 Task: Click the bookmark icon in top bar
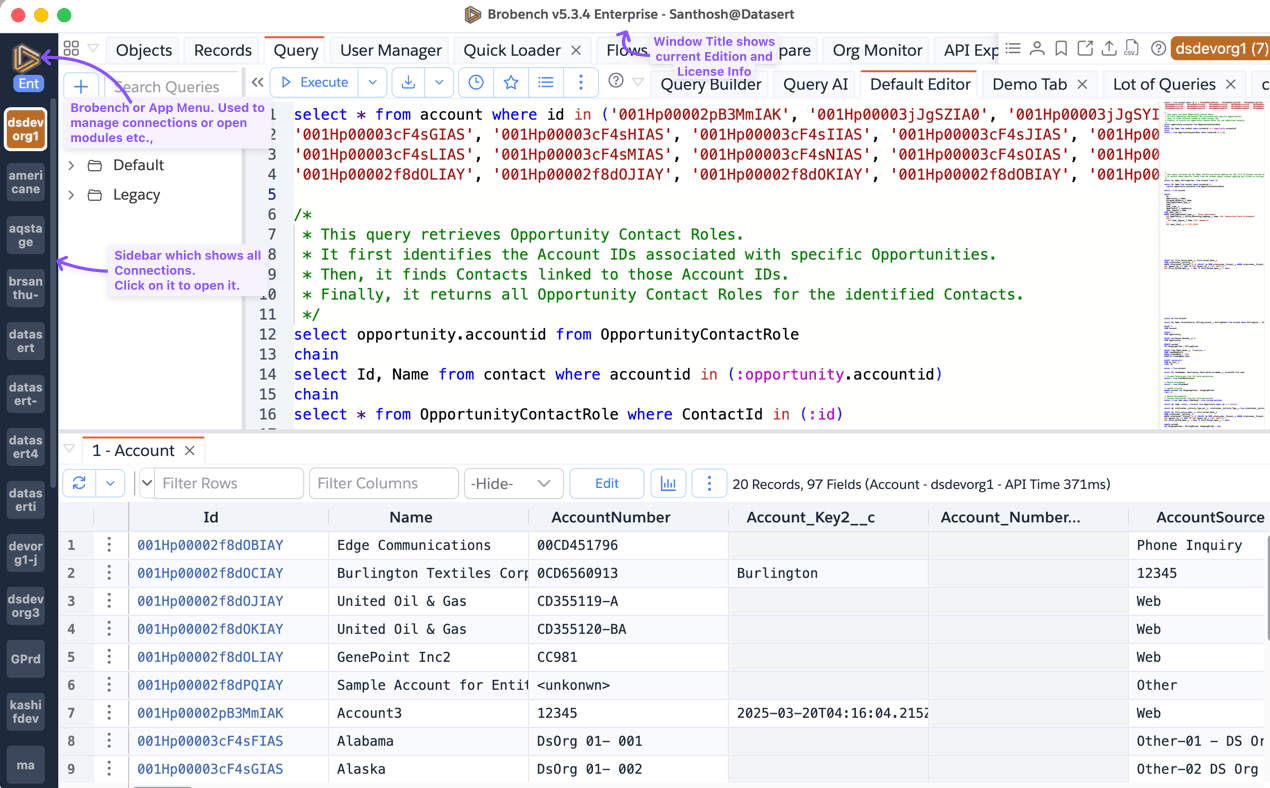point(1061,49)
